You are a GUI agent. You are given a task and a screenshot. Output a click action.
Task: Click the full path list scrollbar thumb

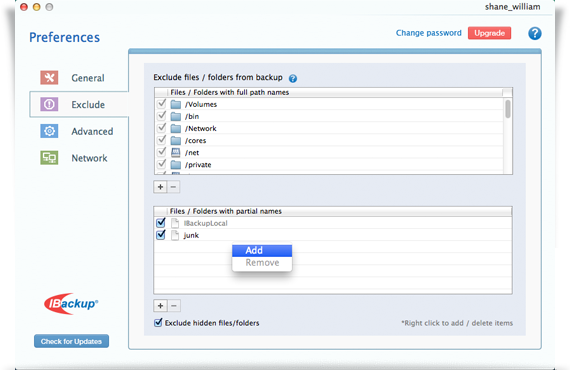click(508, 109)
